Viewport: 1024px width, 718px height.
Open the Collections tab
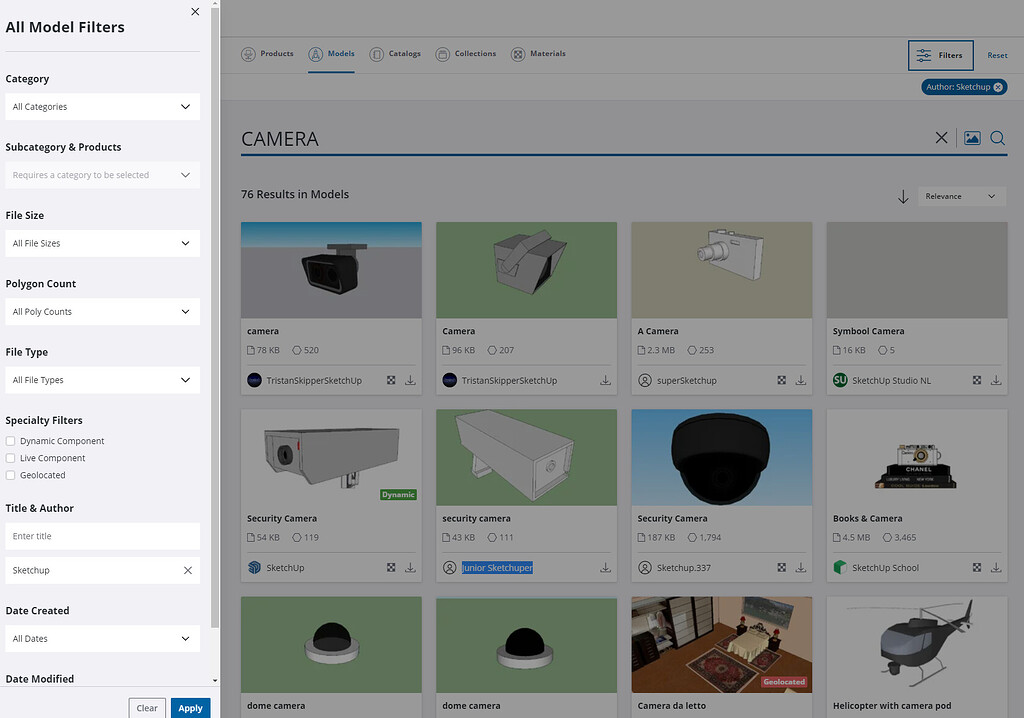[x=466, y=54]
